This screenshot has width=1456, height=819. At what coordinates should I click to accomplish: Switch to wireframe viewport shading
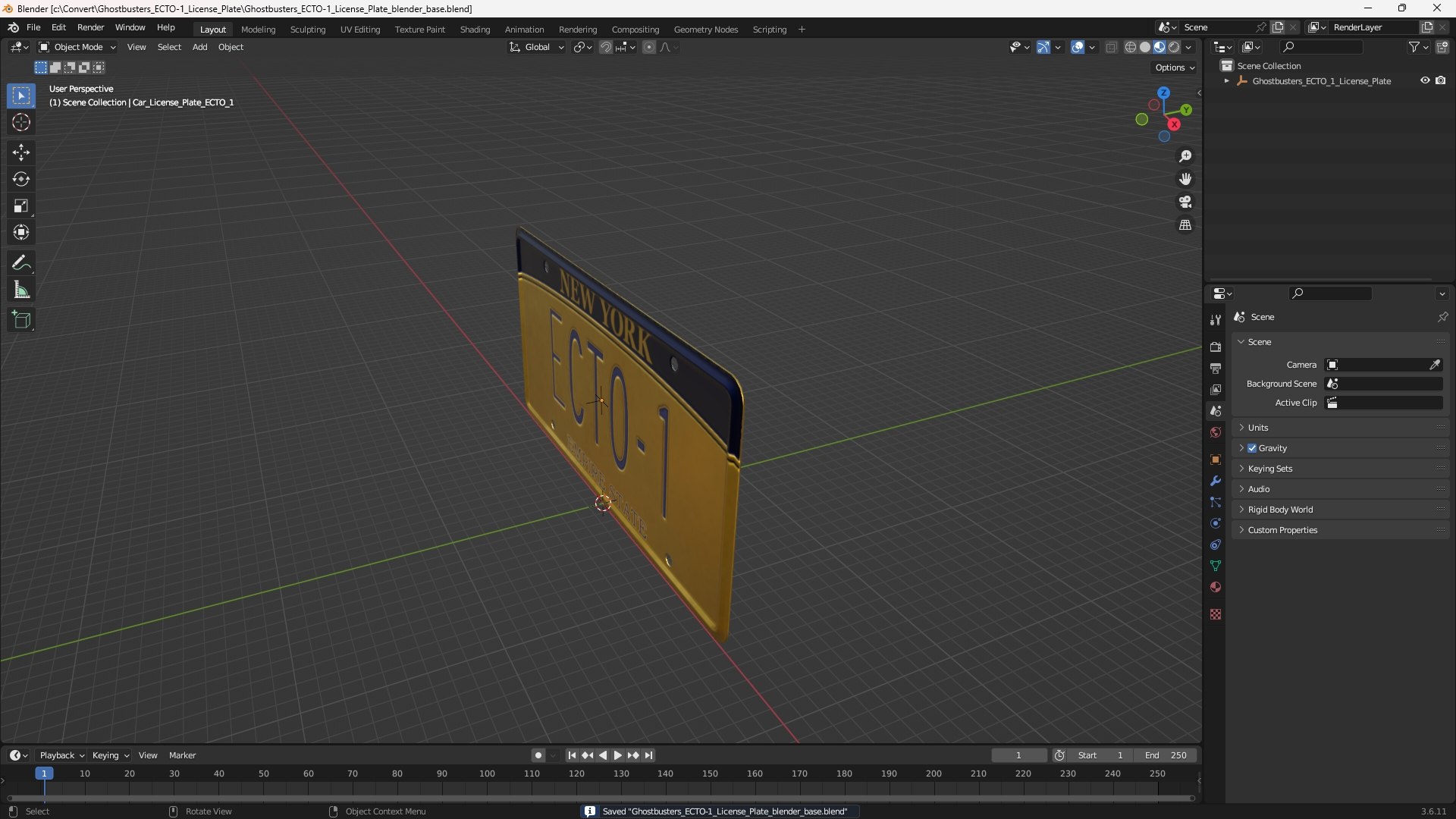pos(1130,47)
